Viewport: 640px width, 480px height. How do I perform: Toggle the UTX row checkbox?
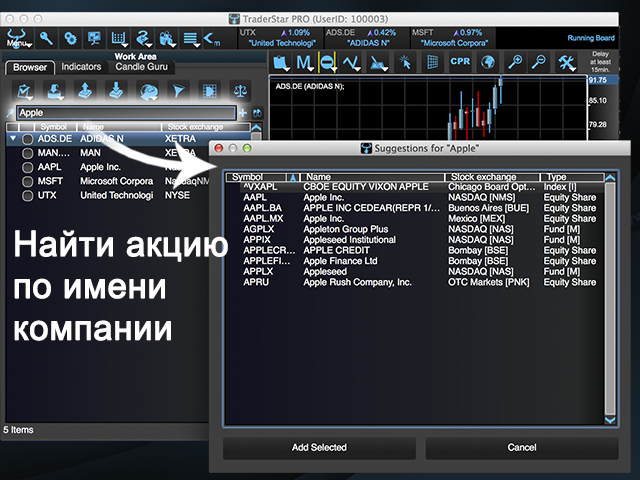point(27,196)
